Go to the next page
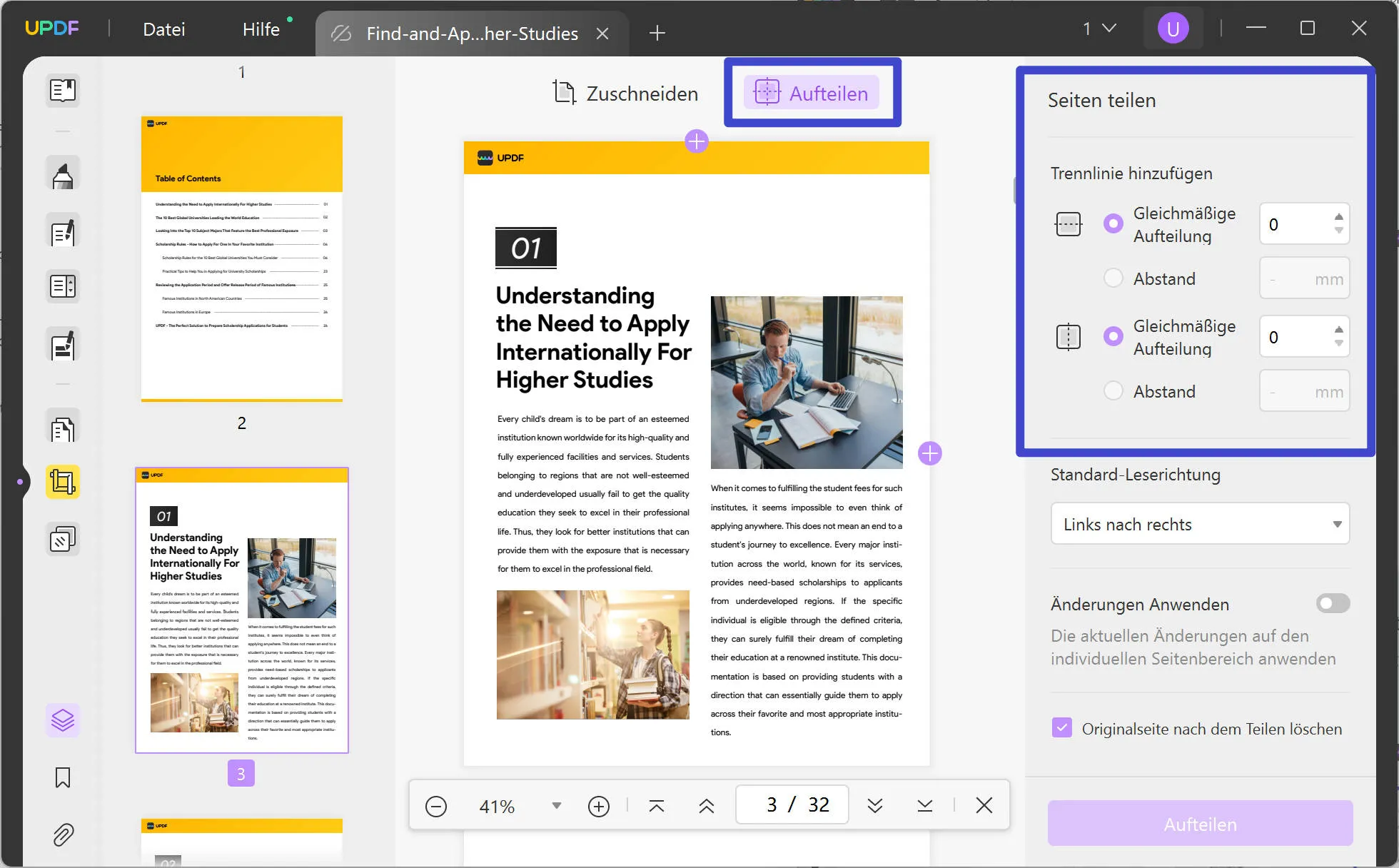 click(875, 806)
